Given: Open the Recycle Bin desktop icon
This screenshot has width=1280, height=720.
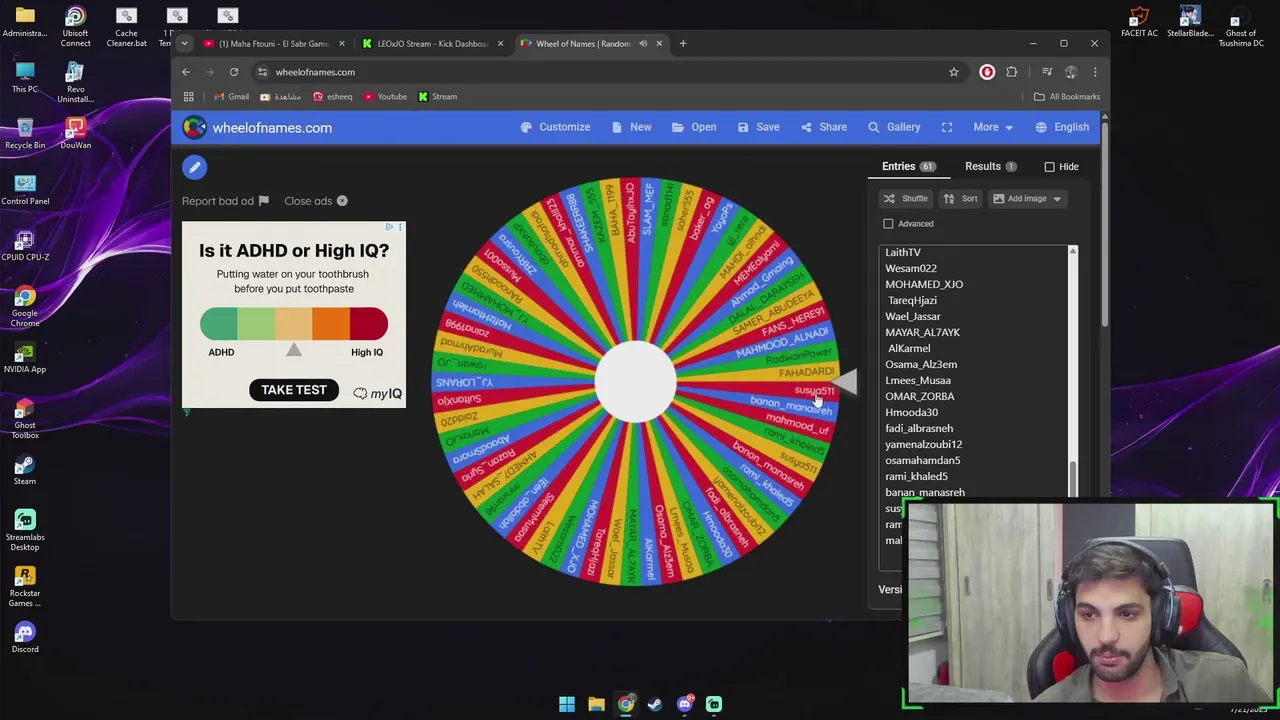Looking at the screenshot, I should pos(25,133).
